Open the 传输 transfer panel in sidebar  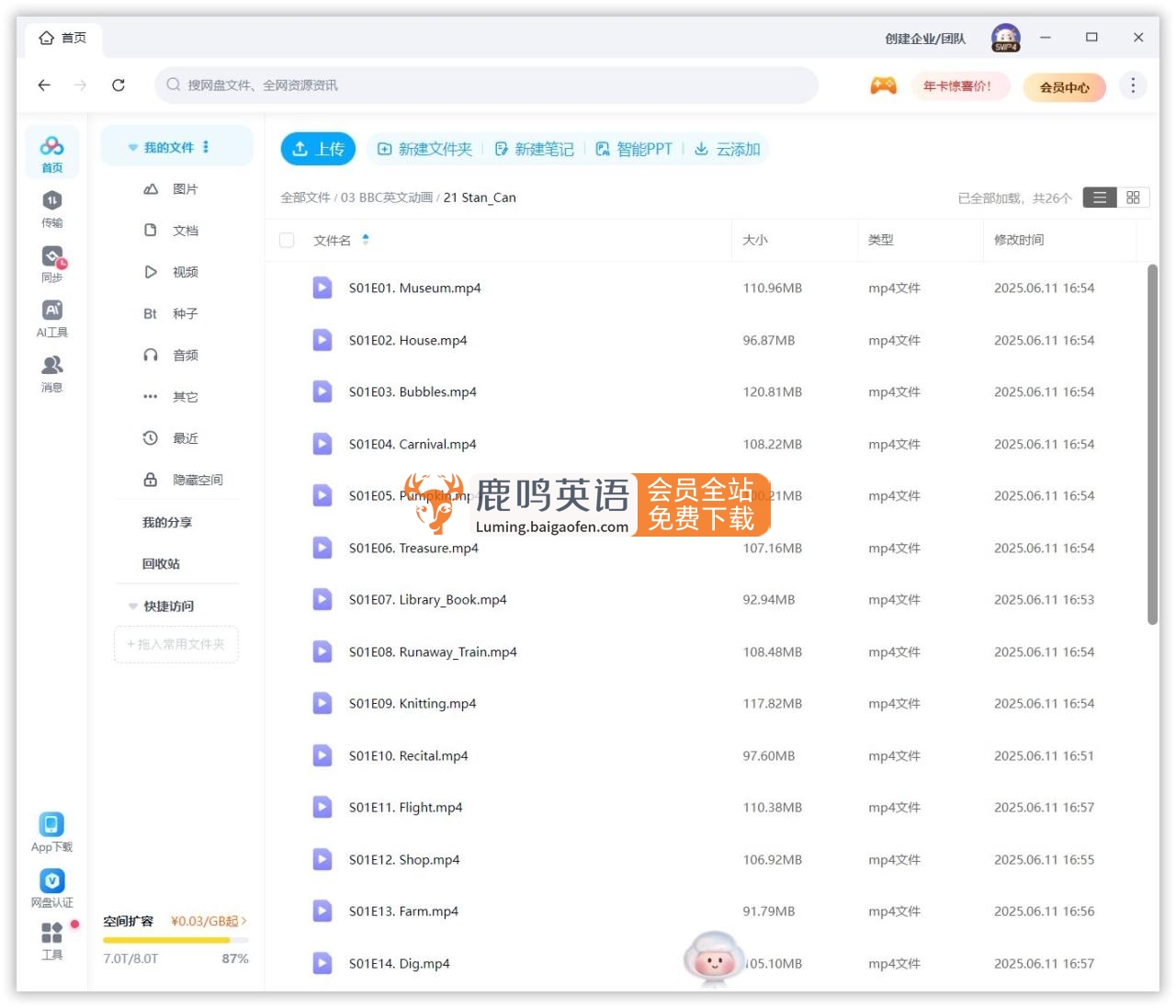pos(51,207)
